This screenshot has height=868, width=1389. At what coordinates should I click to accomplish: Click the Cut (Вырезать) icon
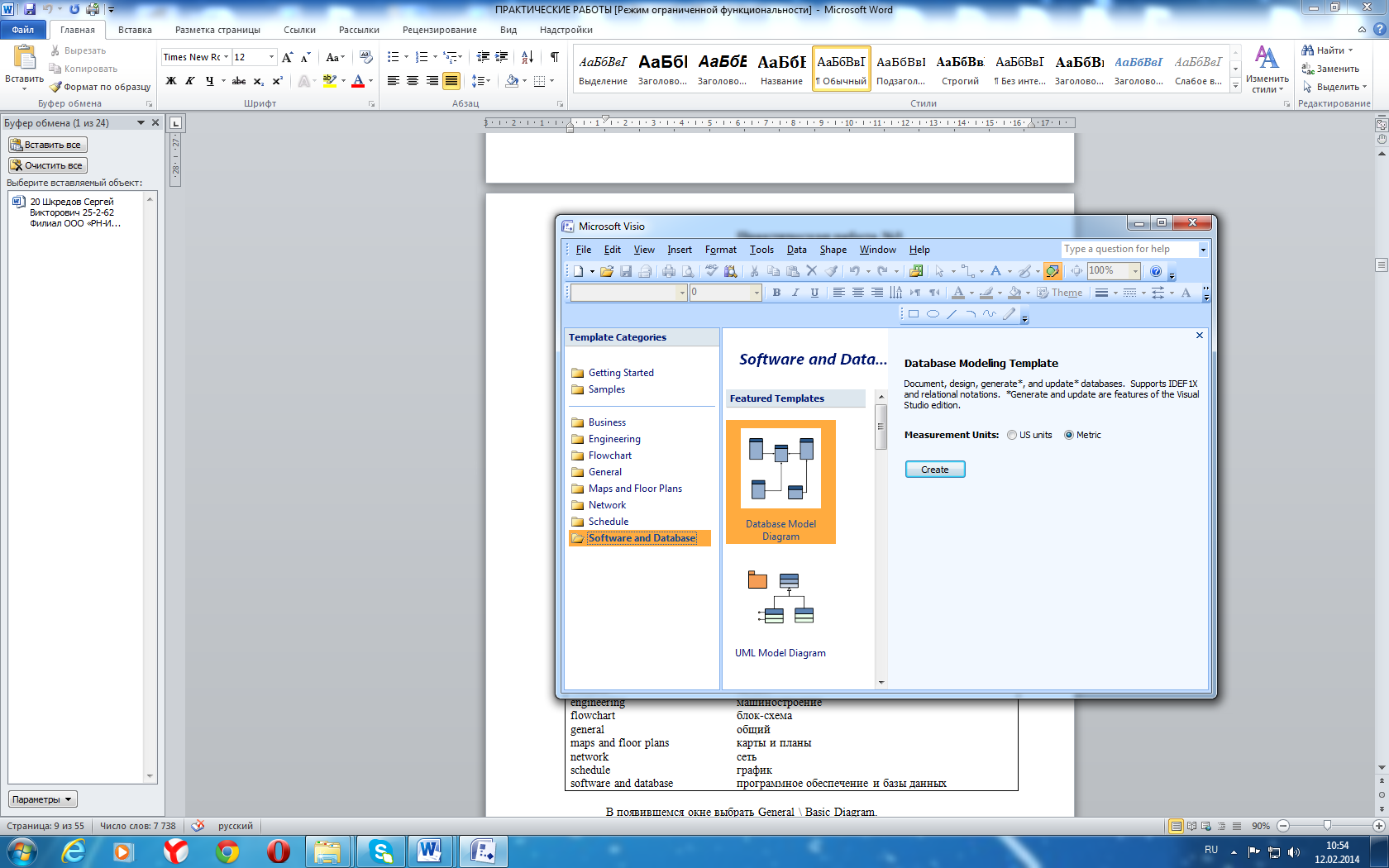pyautogui.click(x=55, y=50)
